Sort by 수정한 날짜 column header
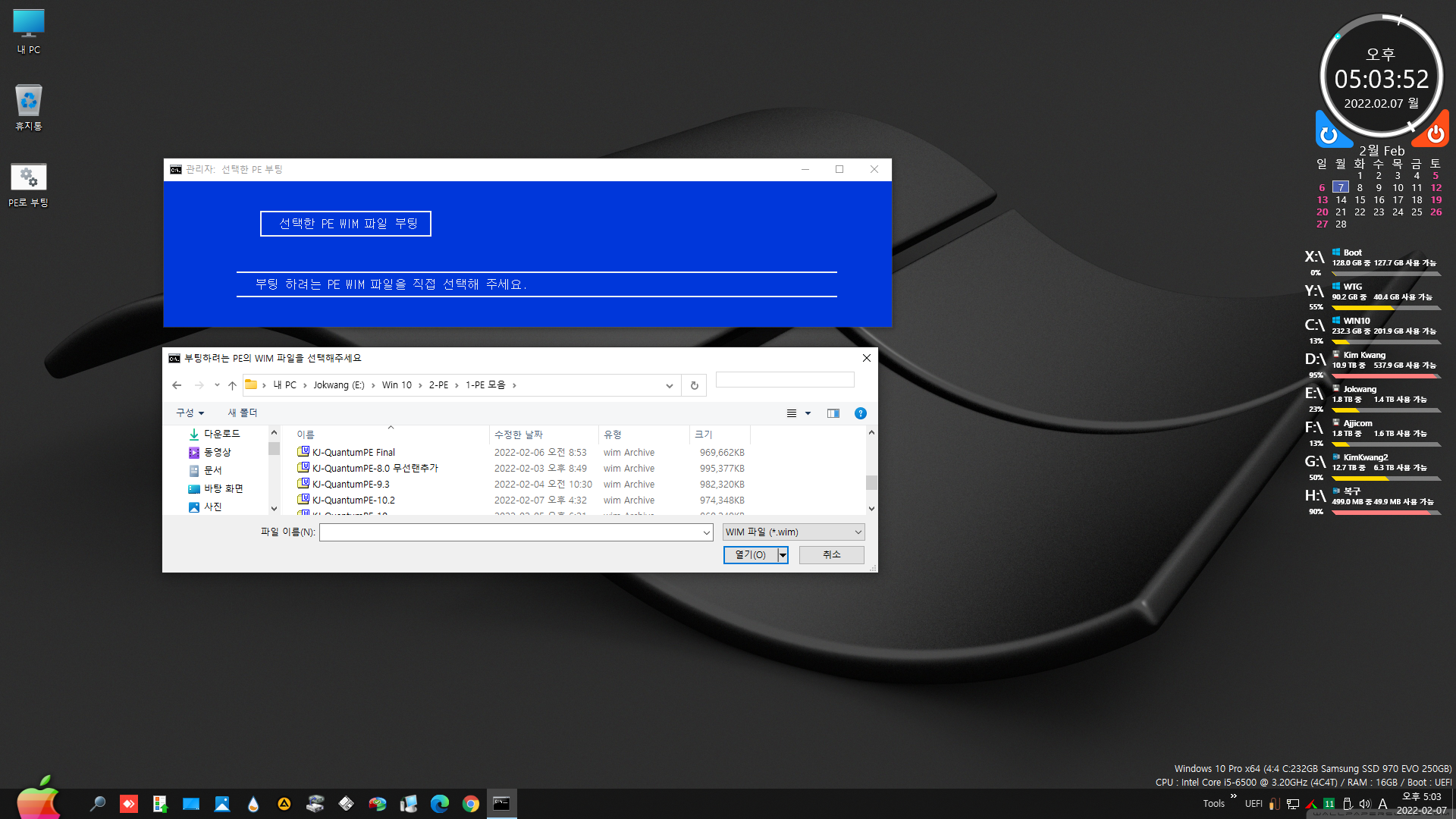 click(544, 435)
